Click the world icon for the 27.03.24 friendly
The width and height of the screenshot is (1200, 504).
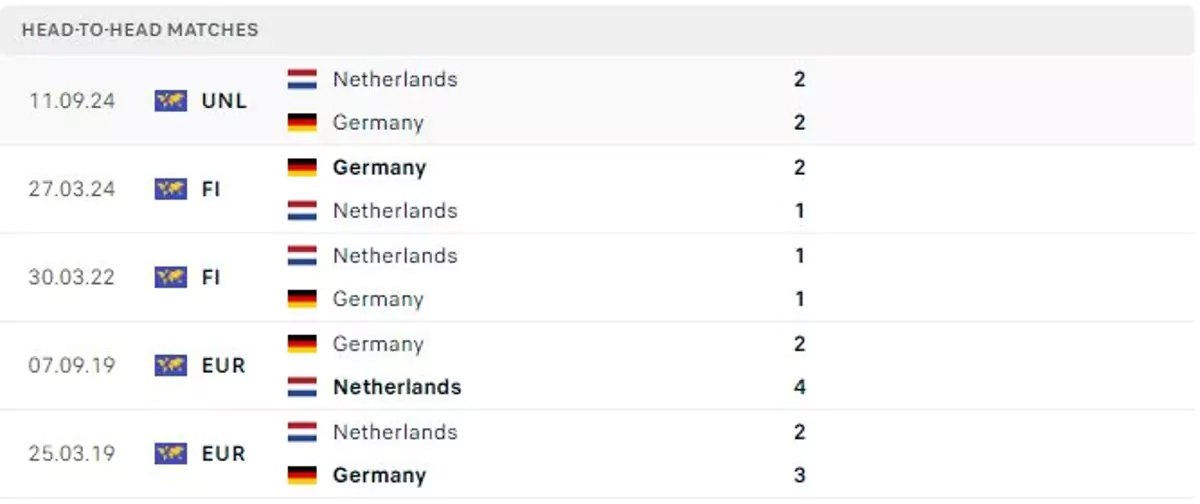click(170, 189)
